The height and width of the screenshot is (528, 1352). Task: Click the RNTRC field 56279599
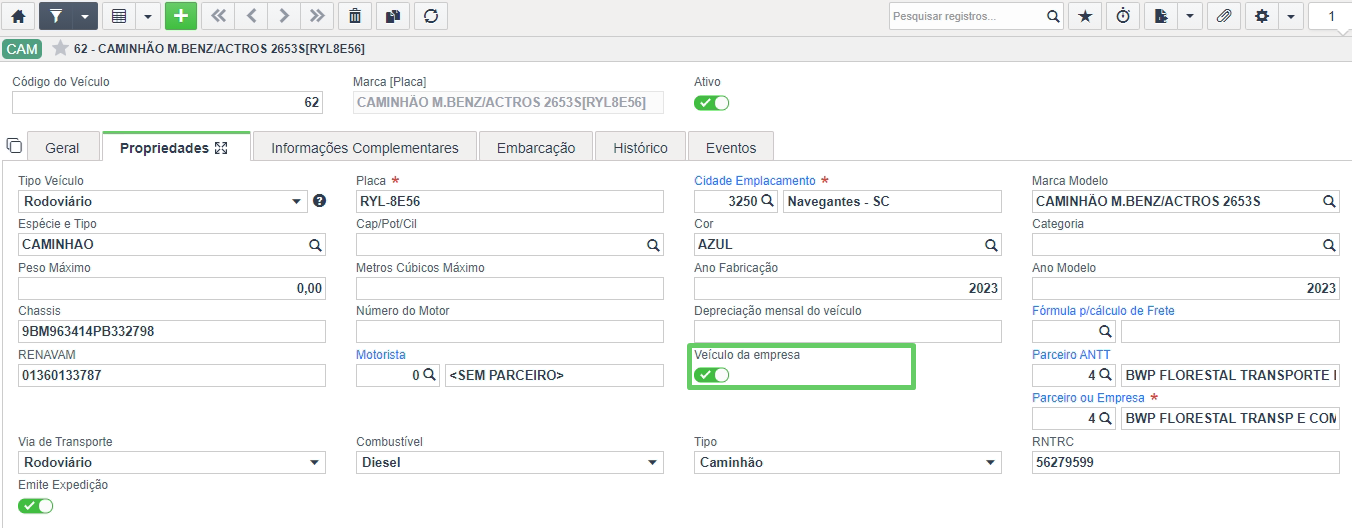point(1186,462)
